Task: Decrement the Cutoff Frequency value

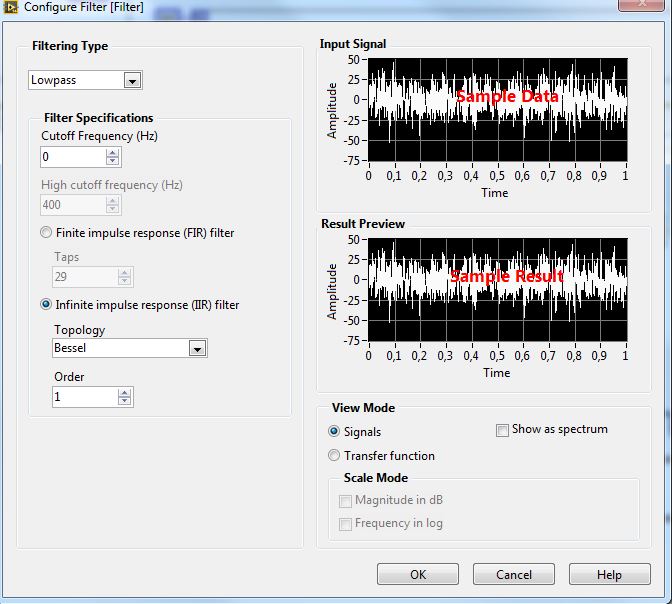Action: 112,161
